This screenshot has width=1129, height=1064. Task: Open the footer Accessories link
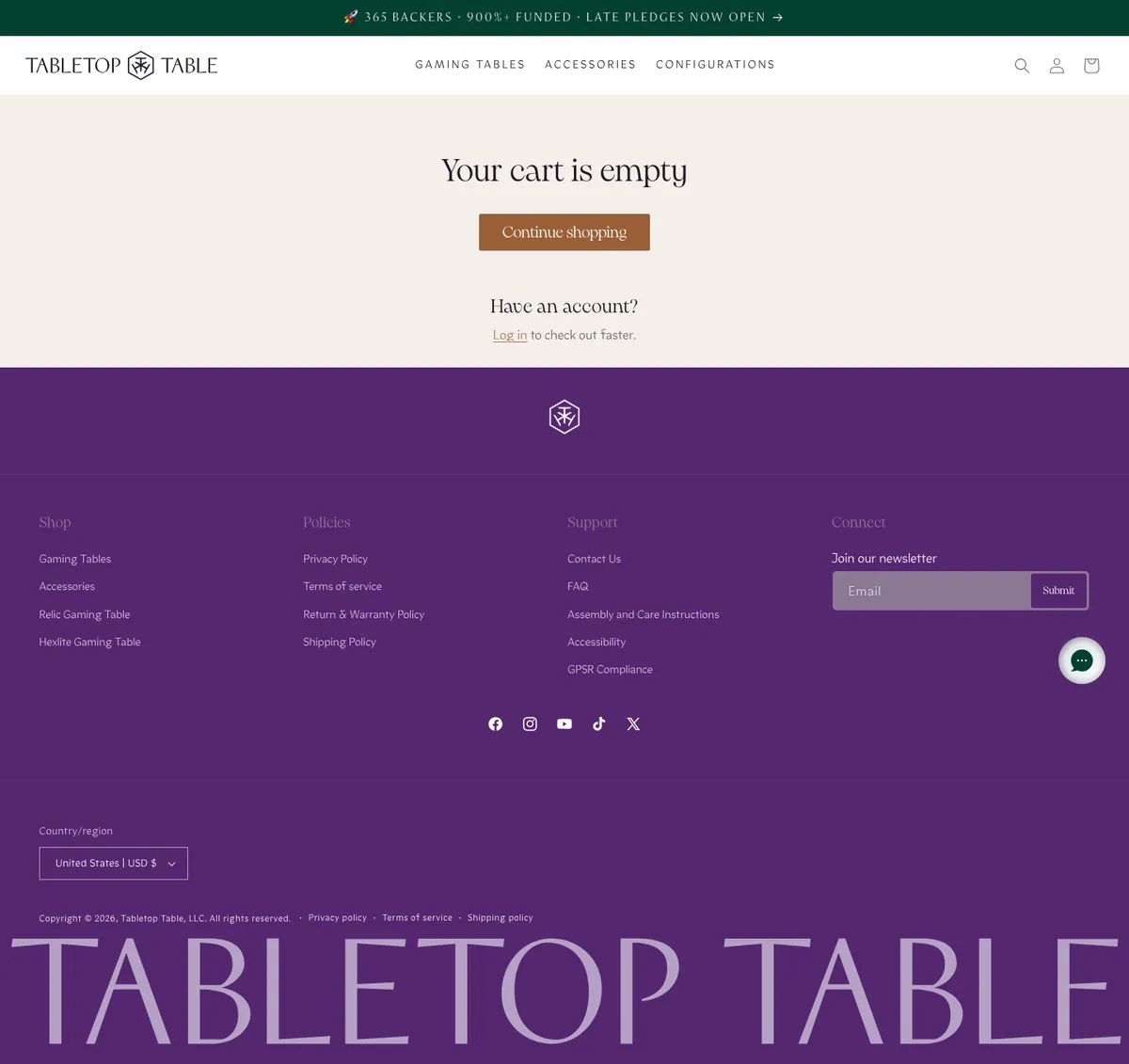67,586
